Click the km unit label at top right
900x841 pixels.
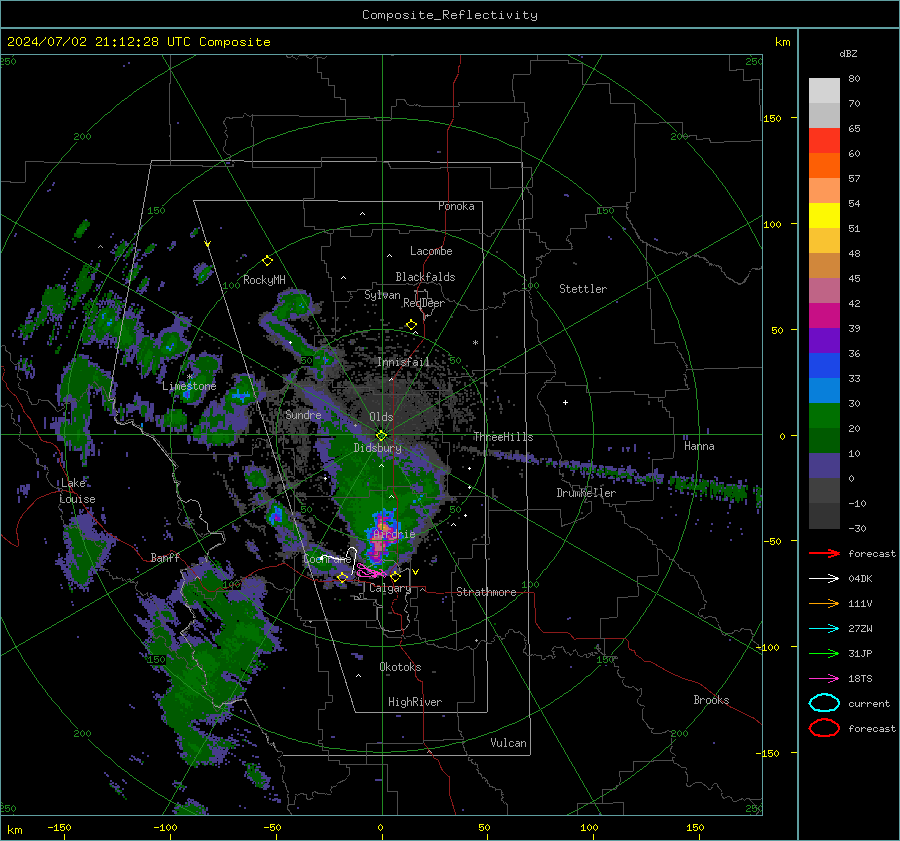click(782, 42)
